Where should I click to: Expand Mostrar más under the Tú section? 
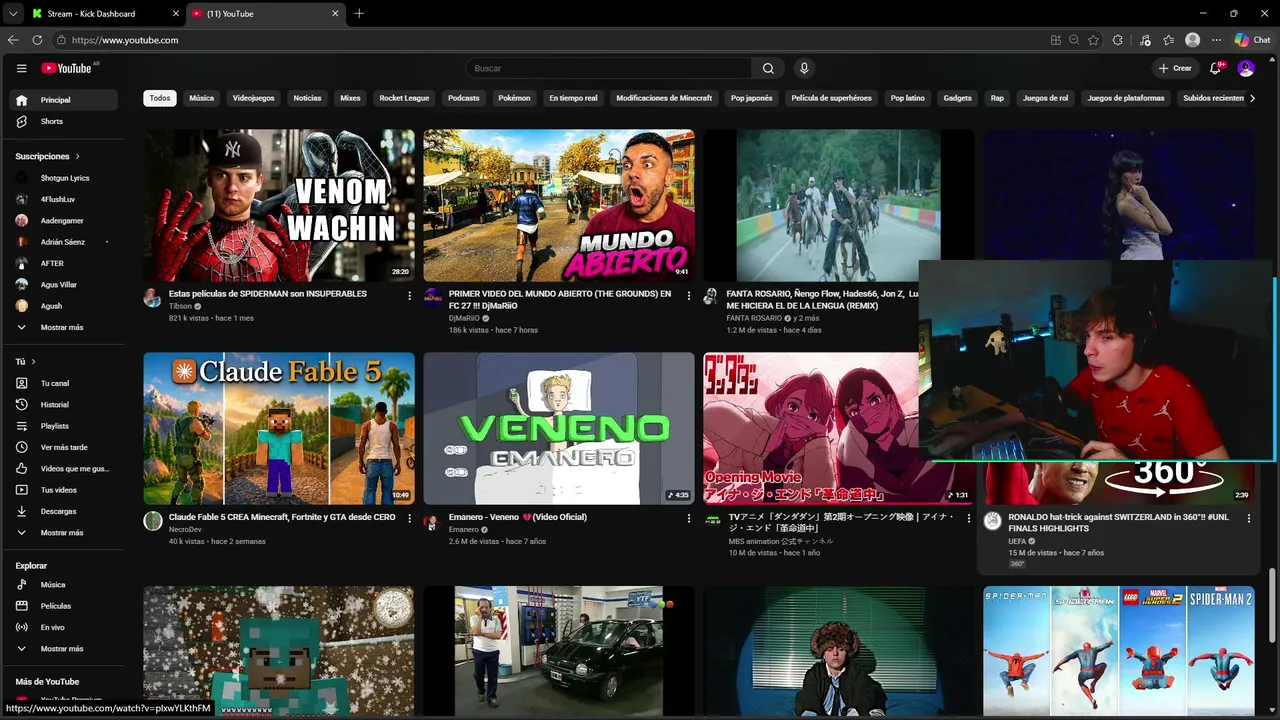pos(65,533)
